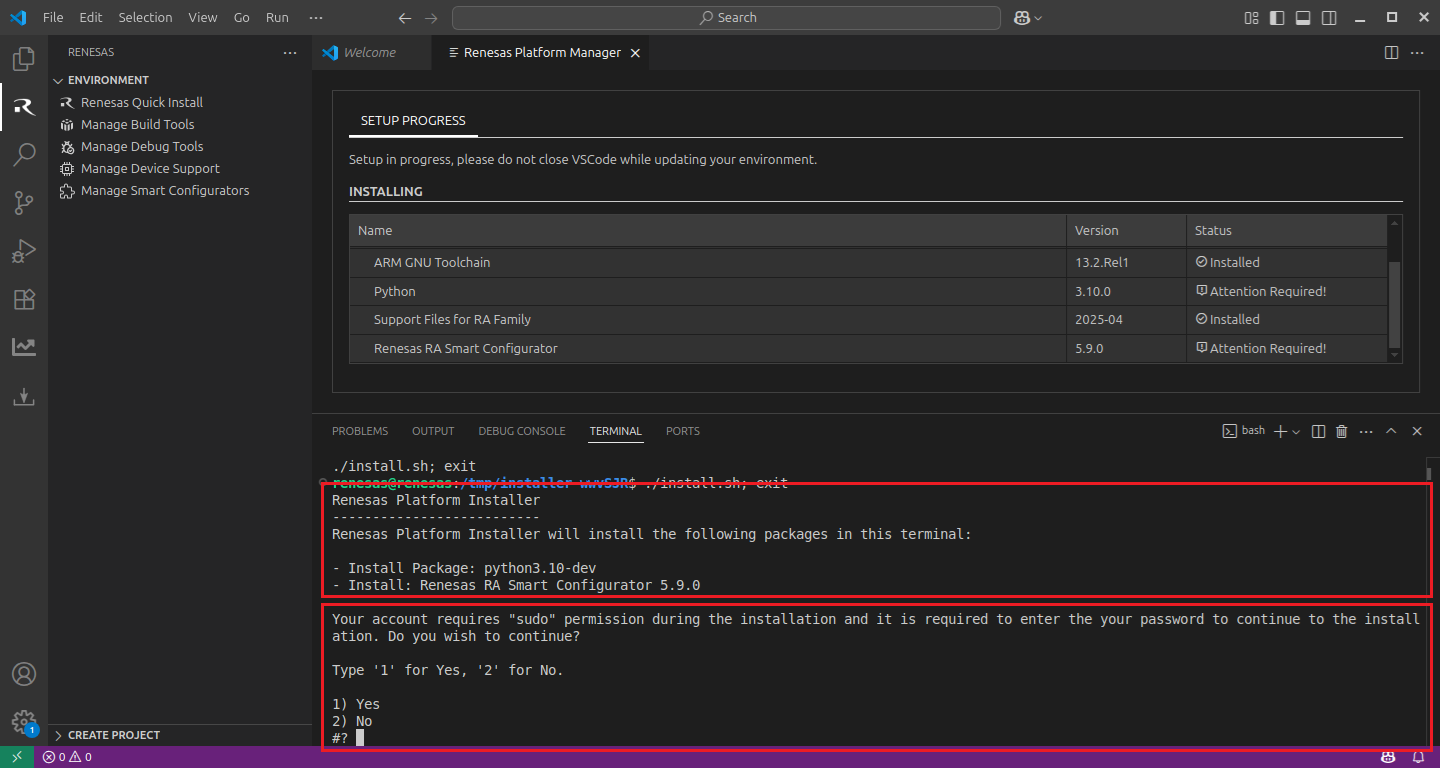This screenshot has width=1440, height=768.
Task: Toggle the primary side bar layout button
Action: [x=1277, y=18]
